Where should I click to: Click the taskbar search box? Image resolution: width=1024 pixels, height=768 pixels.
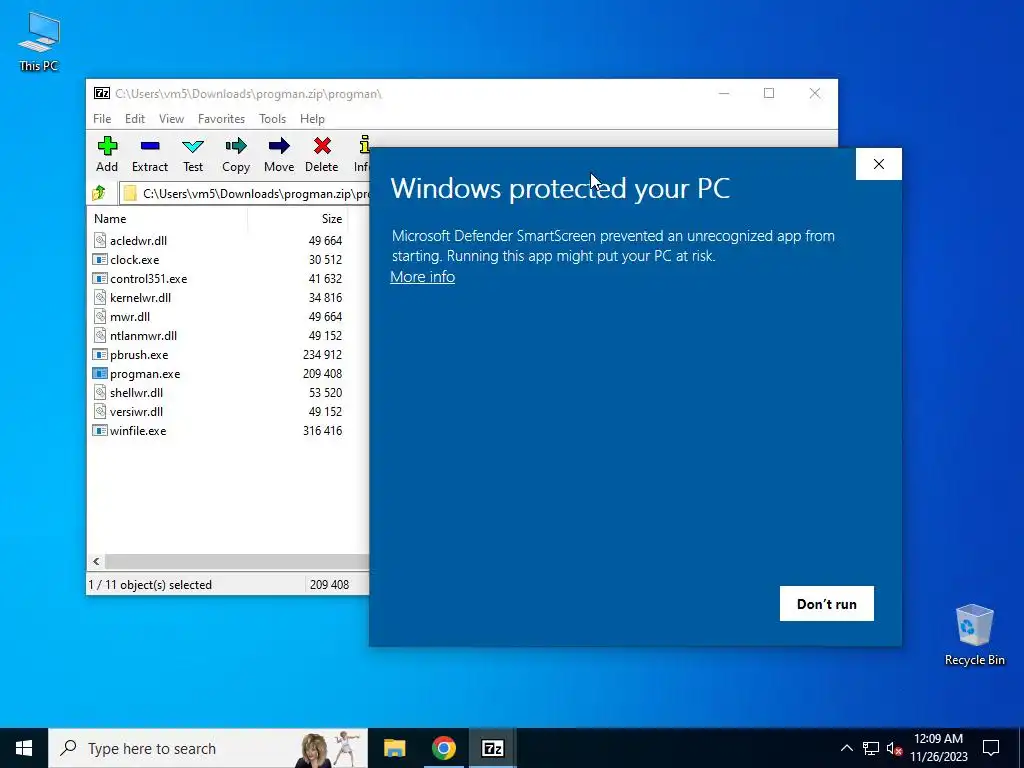coord(208,748)
